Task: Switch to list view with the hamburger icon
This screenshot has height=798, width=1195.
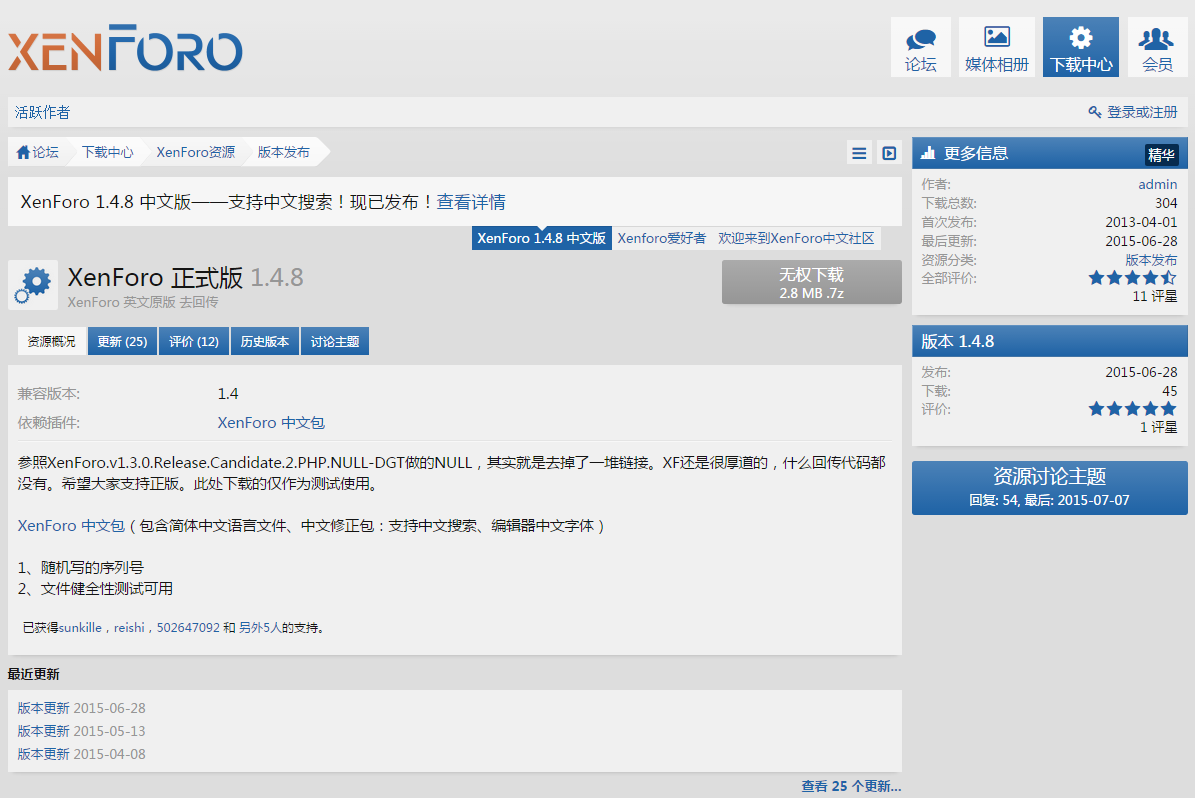Action: [x=859, y=152]
